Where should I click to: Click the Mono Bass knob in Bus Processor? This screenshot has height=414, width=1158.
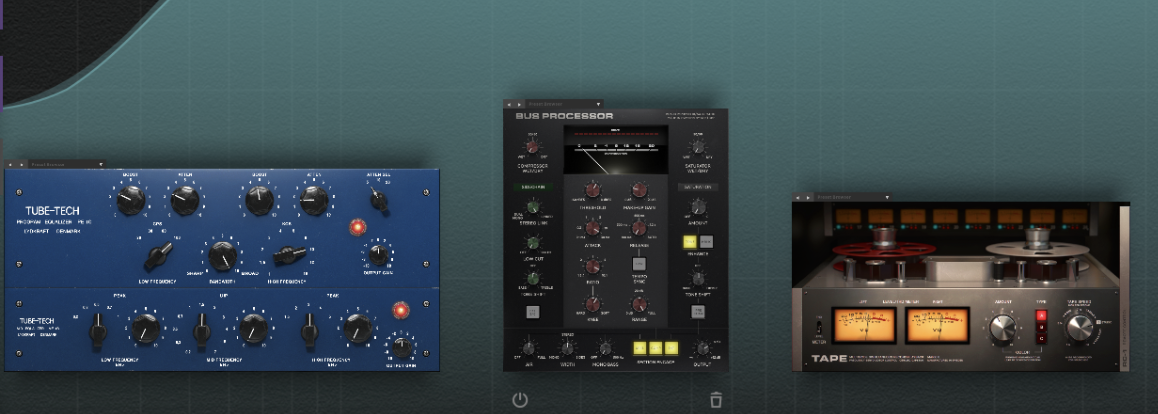605,348
